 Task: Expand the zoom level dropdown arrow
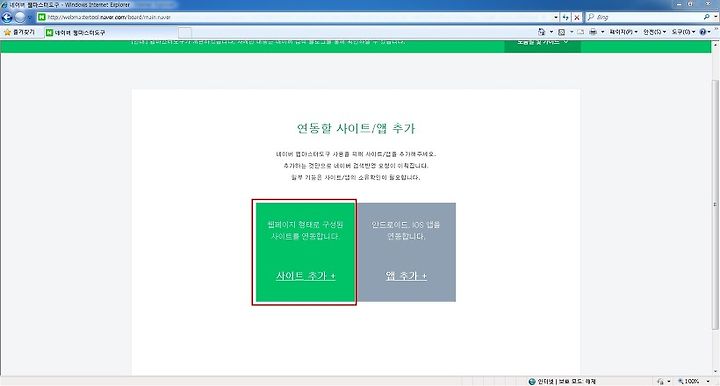708,381
